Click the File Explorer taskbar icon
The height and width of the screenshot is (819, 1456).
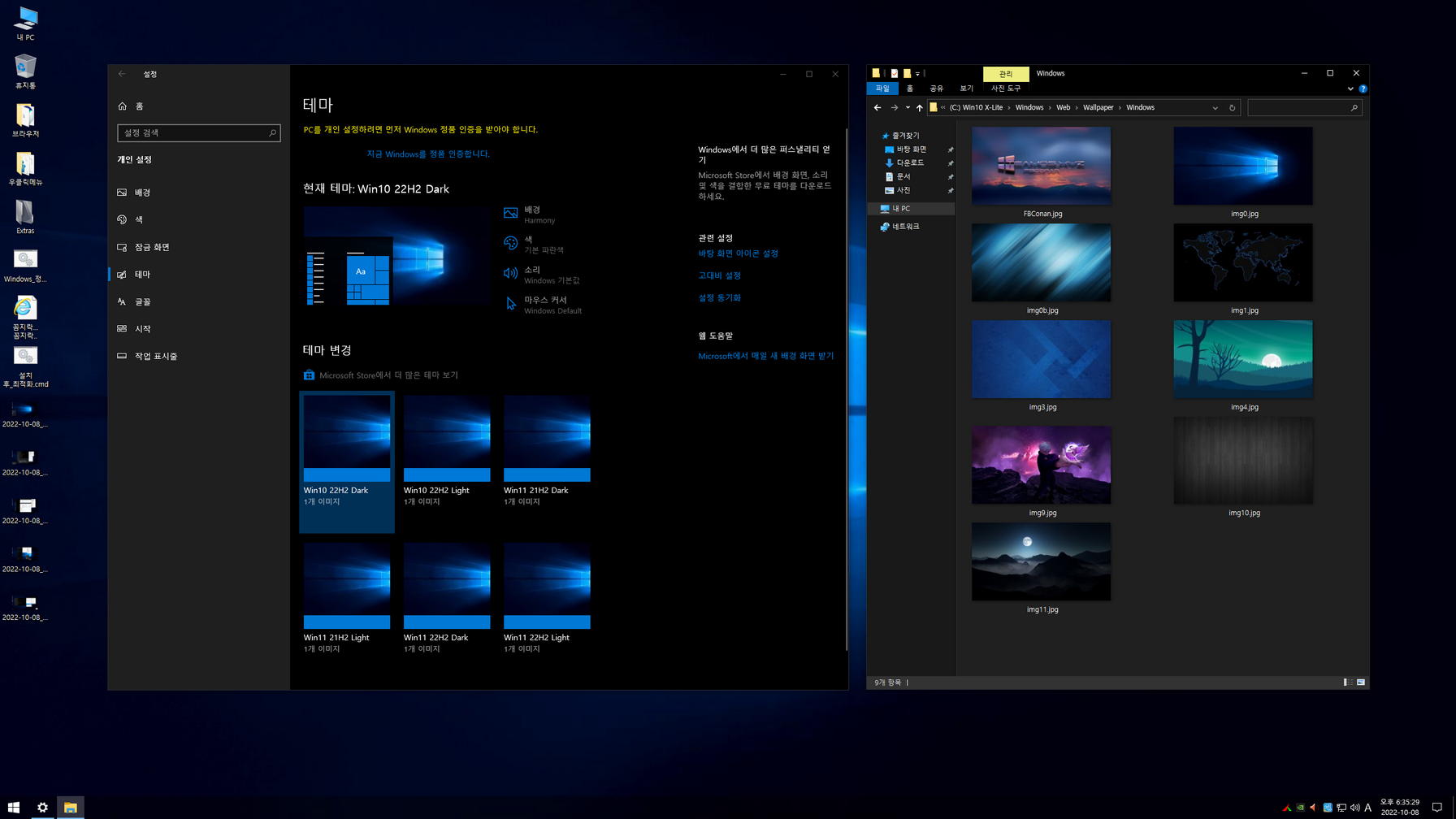coord(71,807)
